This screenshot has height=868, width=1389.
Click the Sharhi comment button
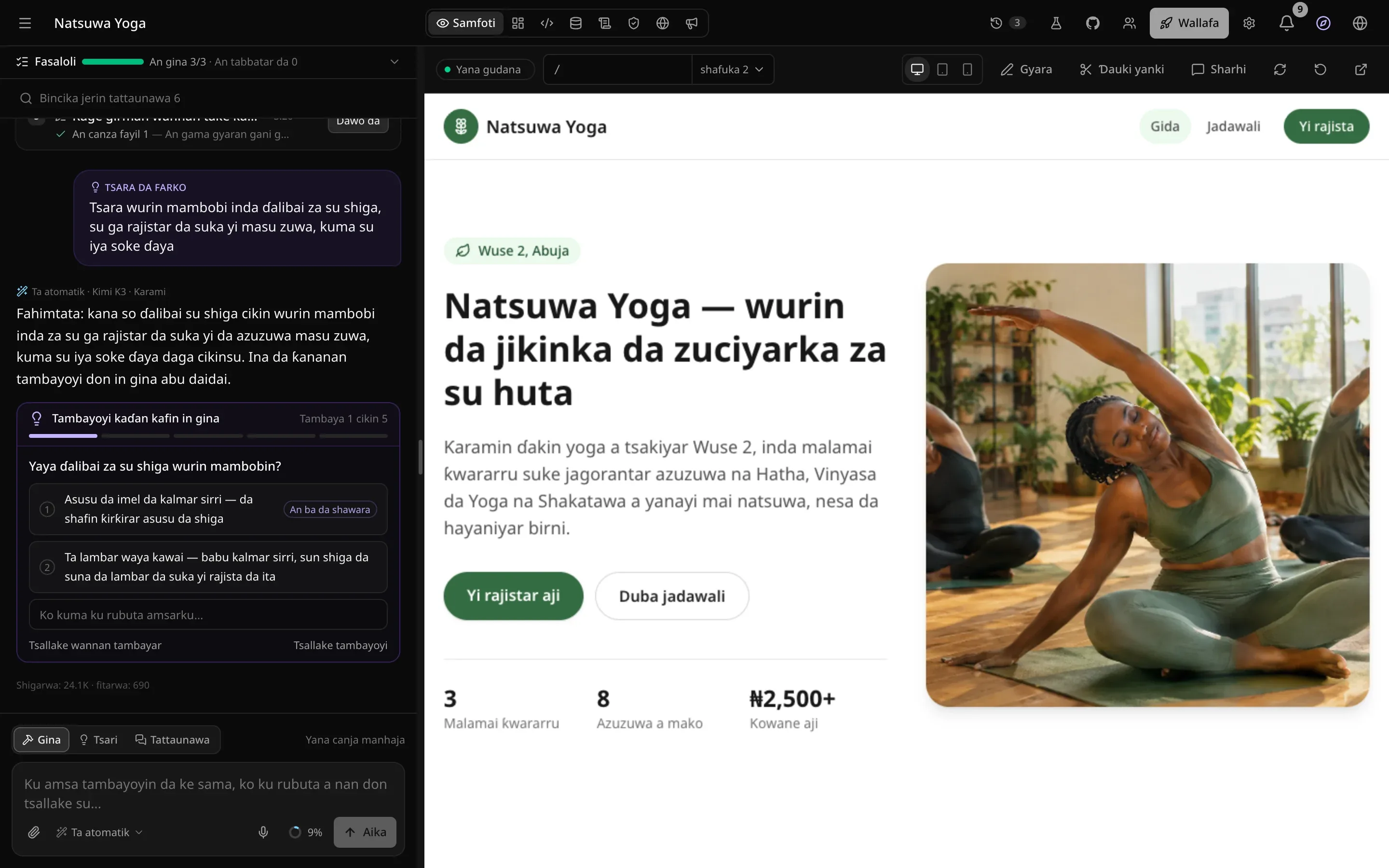[1219, 69]
